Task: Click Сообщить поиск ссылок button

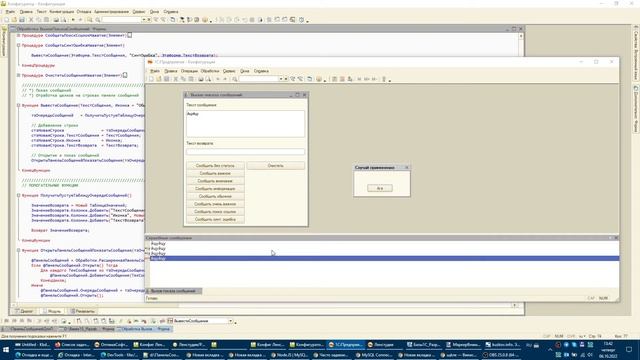Action: click(215, 212)
